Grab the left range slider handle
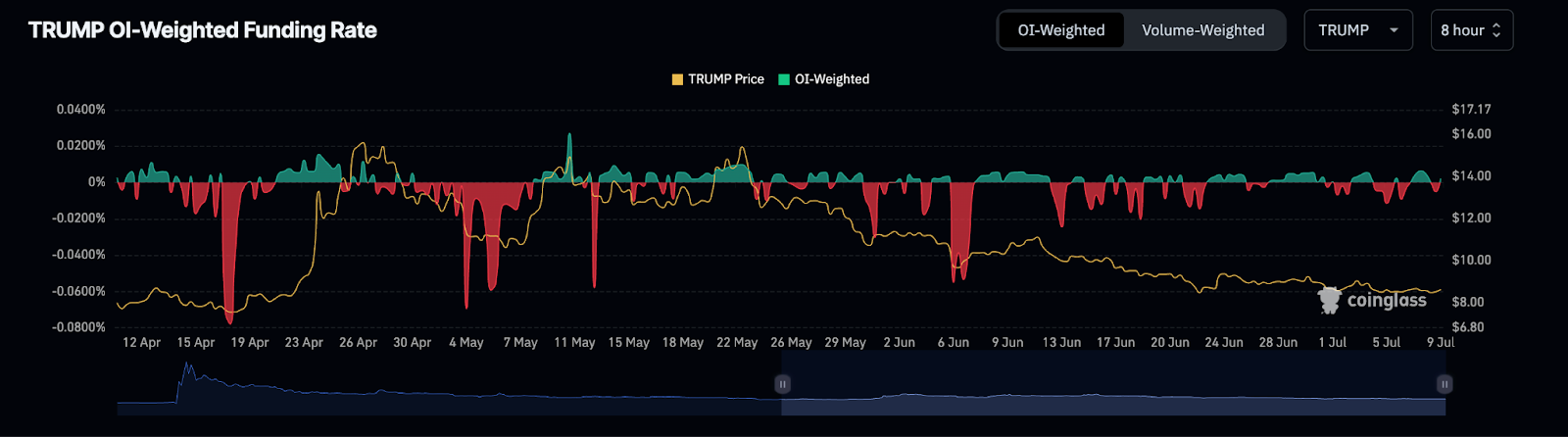Image resolution: width=1568 pixels, height=437 pixels. tap(782, 384)
